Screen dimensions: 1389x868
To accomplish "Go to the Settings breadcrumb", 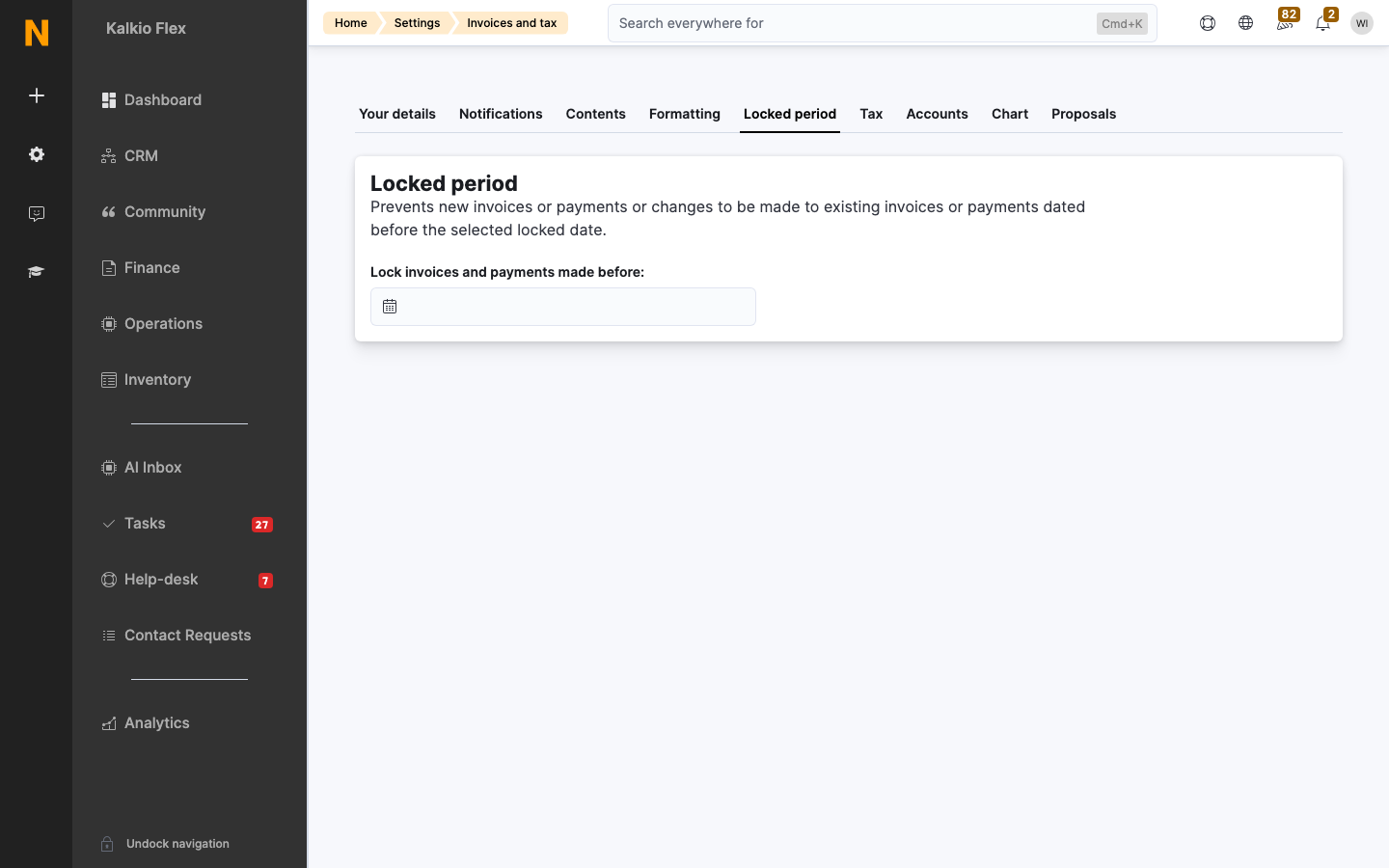I will pyautogui.click(x=417, y=23).
